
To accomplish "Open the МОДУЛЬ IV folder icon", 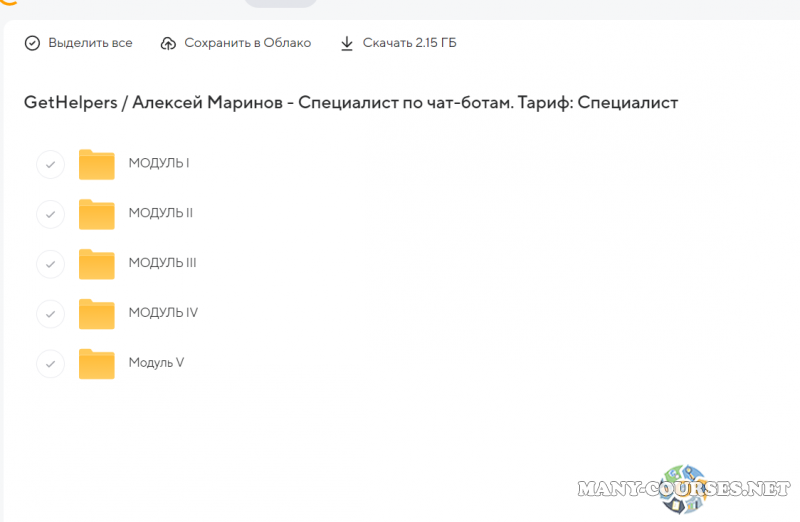I will point(97,314).
